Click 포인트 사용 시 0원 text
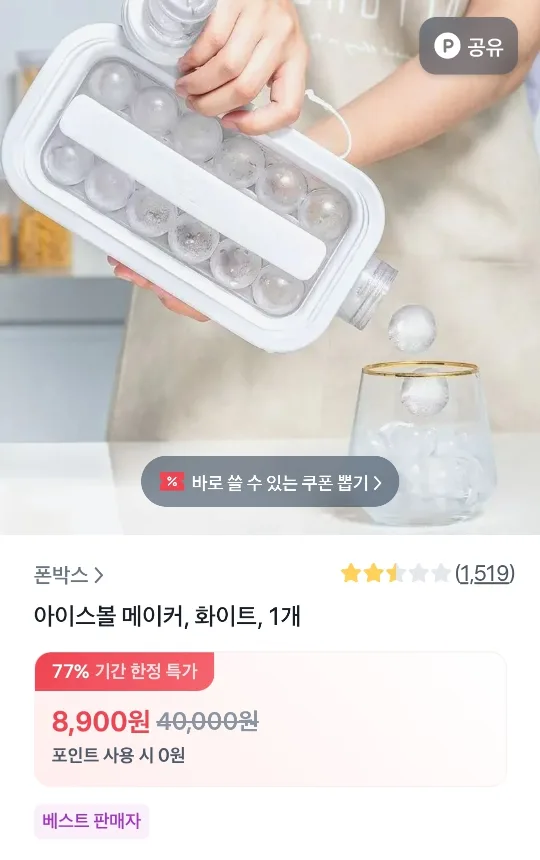Screen dimensions: 540x860 point(118,755)
